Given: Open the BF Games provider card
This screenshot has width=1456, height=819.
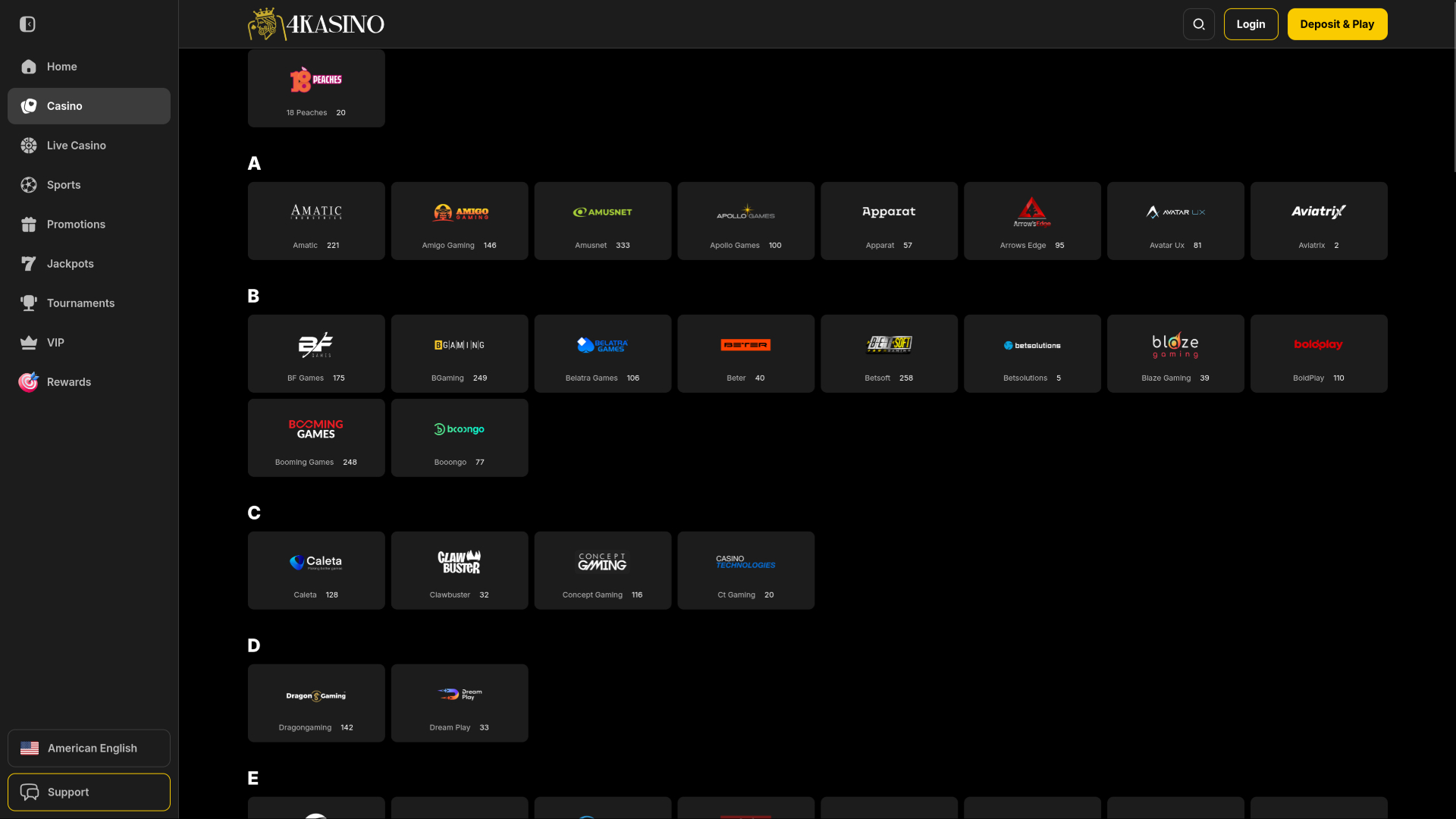Looking at the screenshot, I should 316,353.
